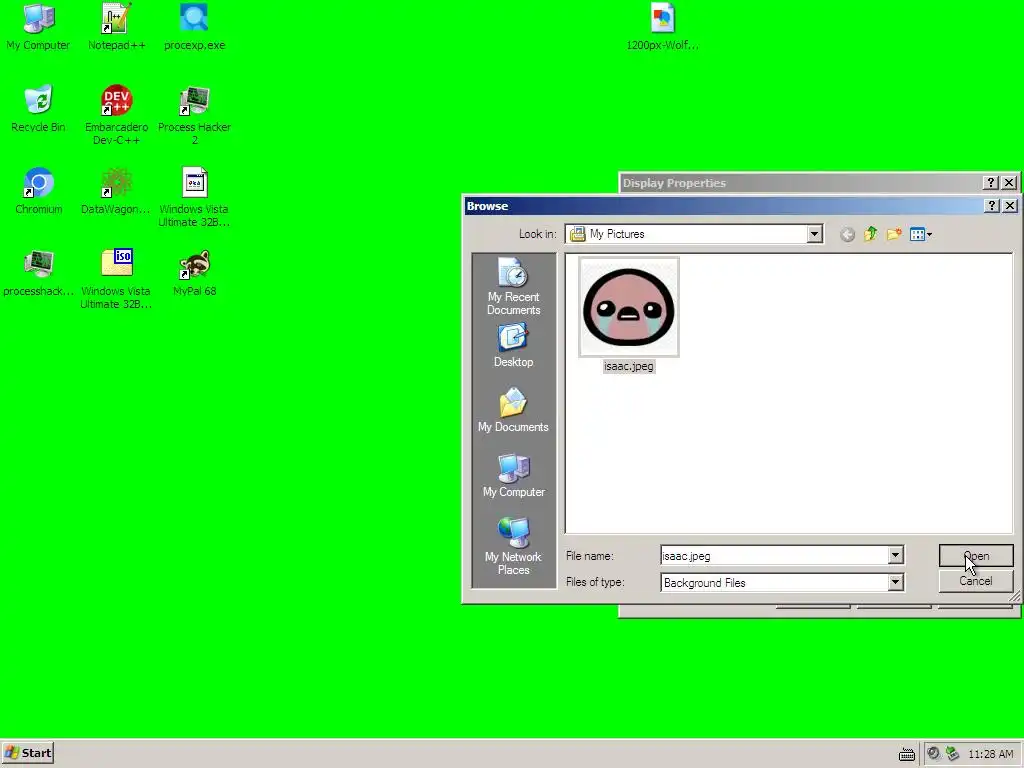Select Windows Vista Ultimate ISO folder icon
1024x768 pixels.
[116, 280]
